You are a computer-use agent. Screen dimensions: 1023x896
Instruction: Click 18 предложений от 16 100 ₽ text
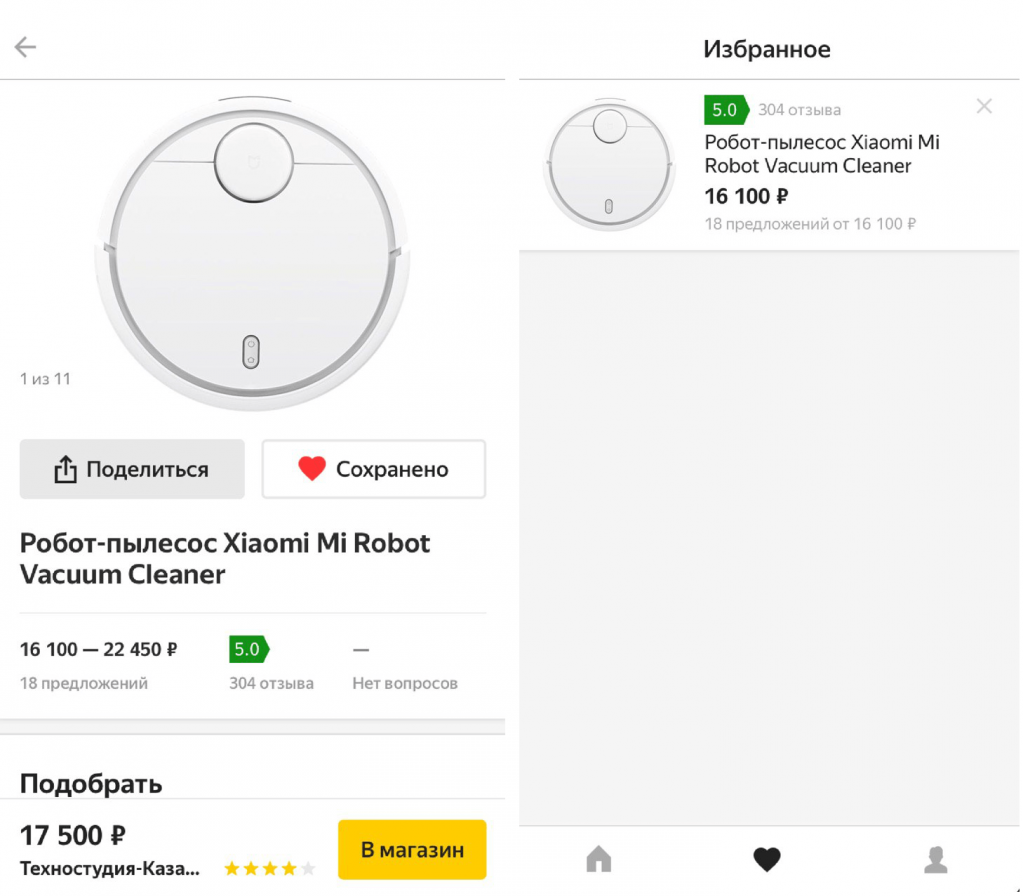(810, 224)
